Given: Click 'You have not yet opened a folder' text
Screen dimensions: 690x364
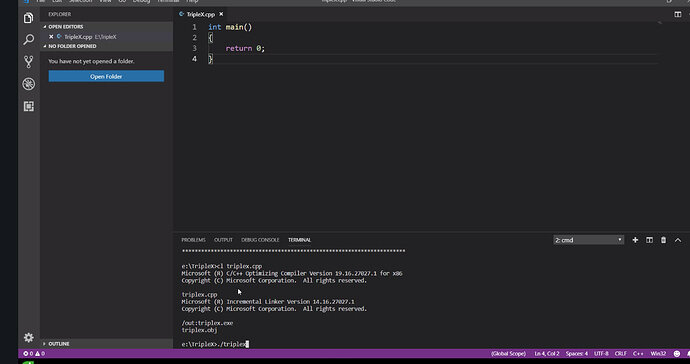Looking at the screenshot, I should pyautogui.click(x=91, y=61).
